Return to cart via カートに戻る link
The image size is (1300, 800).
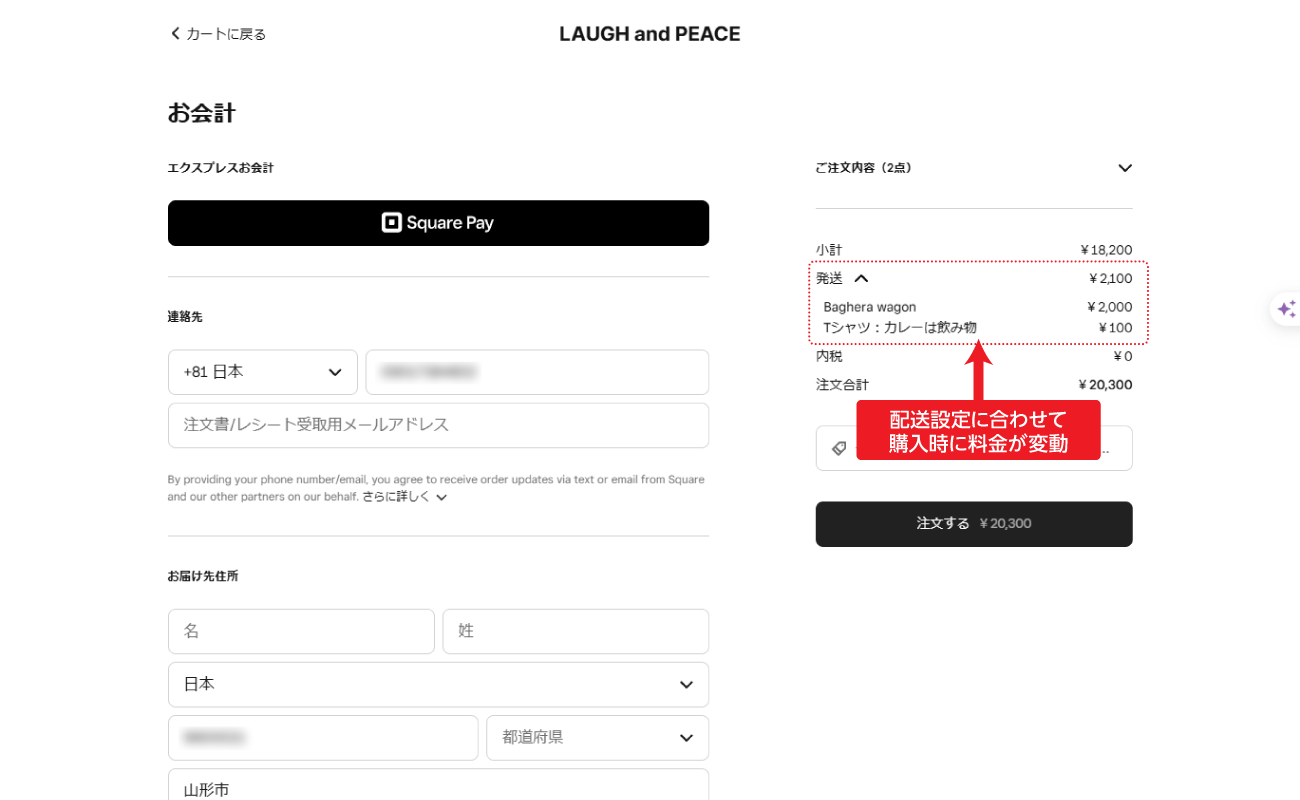pos(226,34)
